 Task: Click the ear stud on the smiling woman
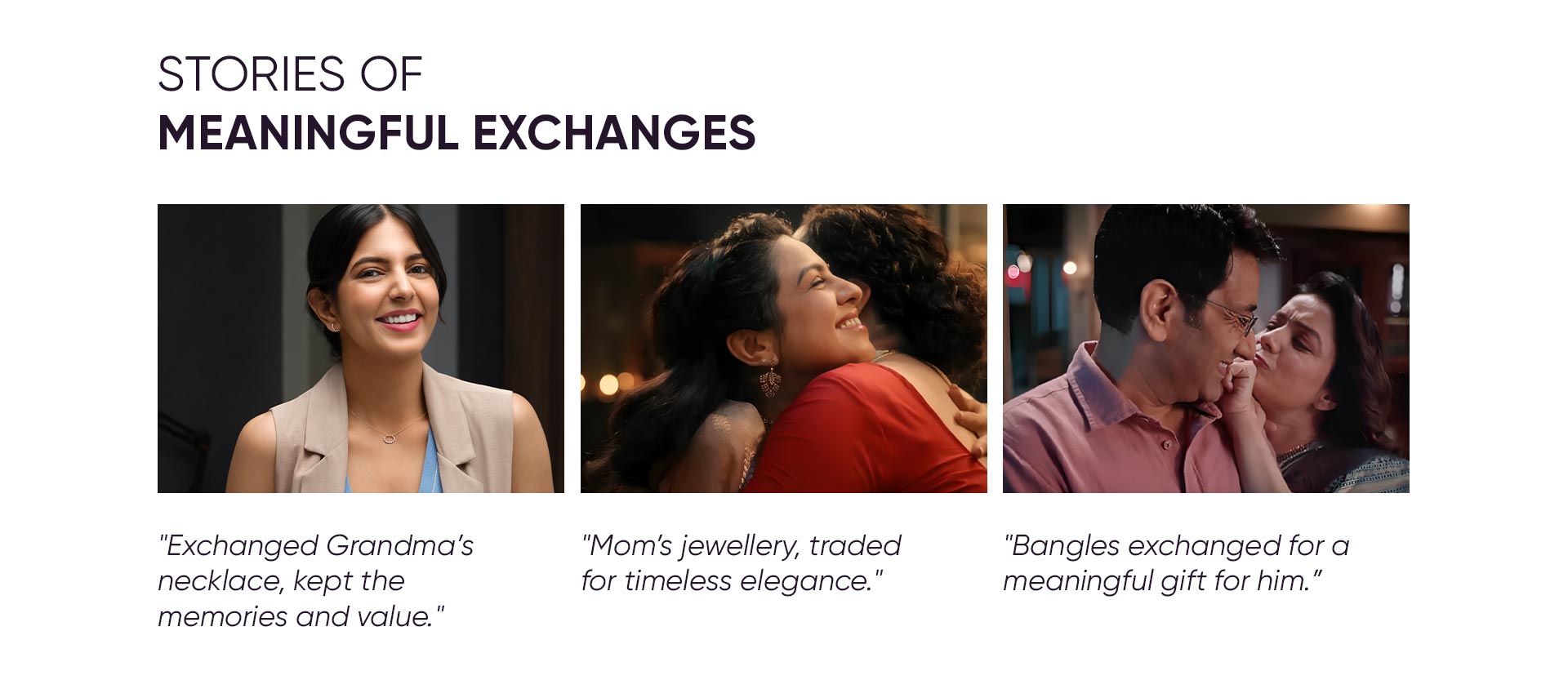(335, 327)
